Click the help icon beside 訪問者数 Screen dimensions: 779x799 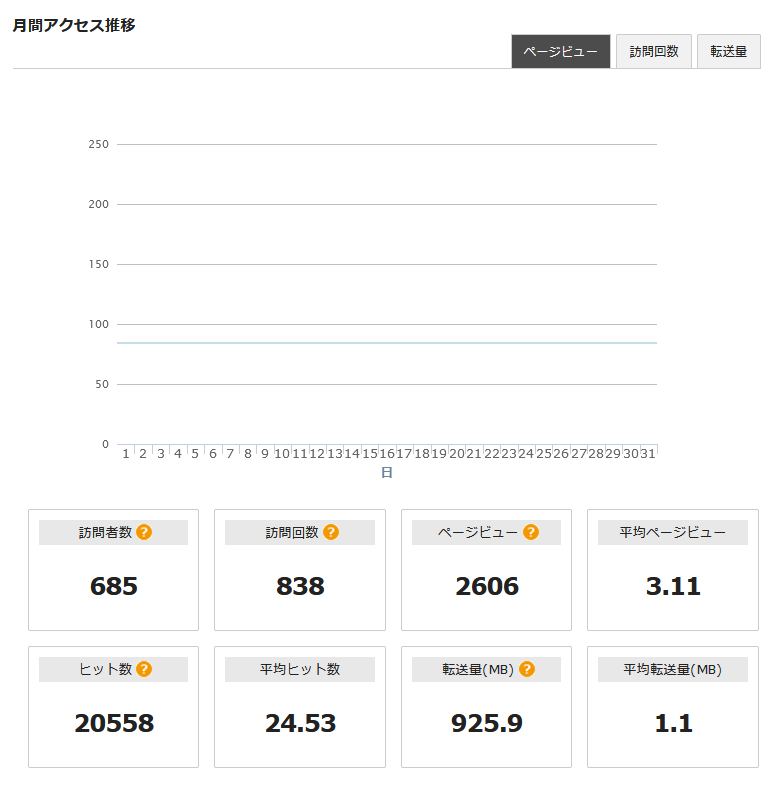144,532
